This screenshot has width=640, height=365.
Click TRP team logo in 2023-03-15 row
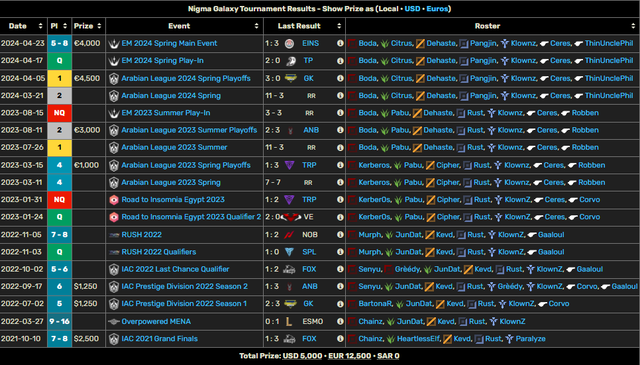(x=289, y=165)
